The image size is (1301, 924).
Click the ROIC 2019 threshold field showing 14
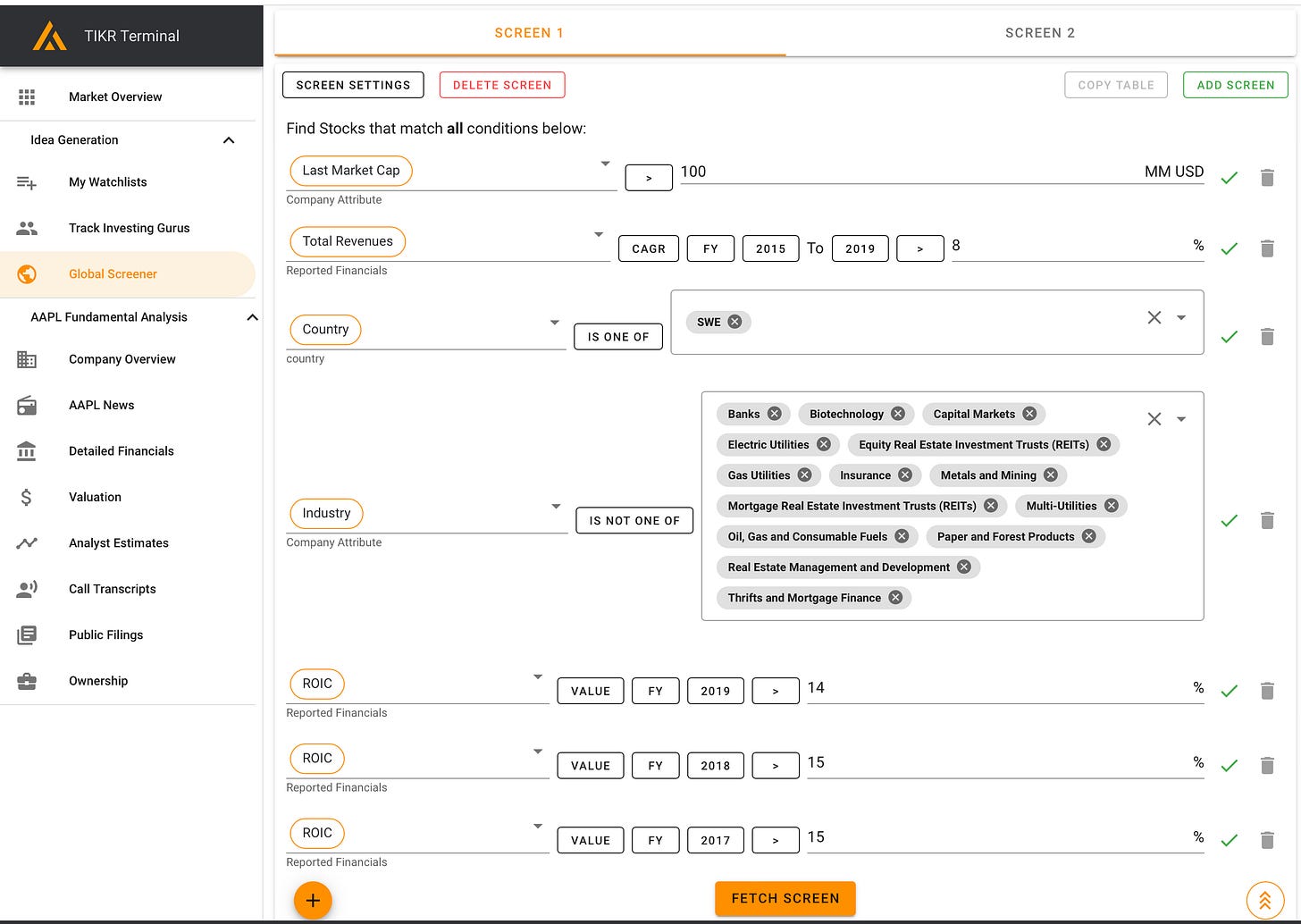point(1005,688)
